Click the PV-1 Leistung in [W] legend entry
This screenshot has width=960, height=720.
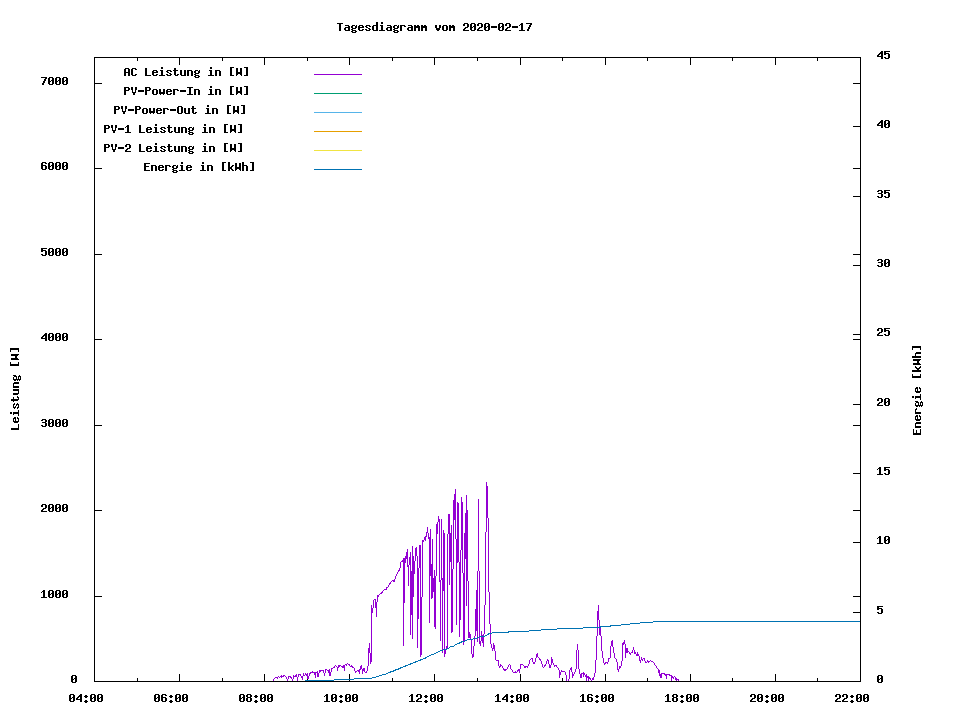tap(173, 129)
